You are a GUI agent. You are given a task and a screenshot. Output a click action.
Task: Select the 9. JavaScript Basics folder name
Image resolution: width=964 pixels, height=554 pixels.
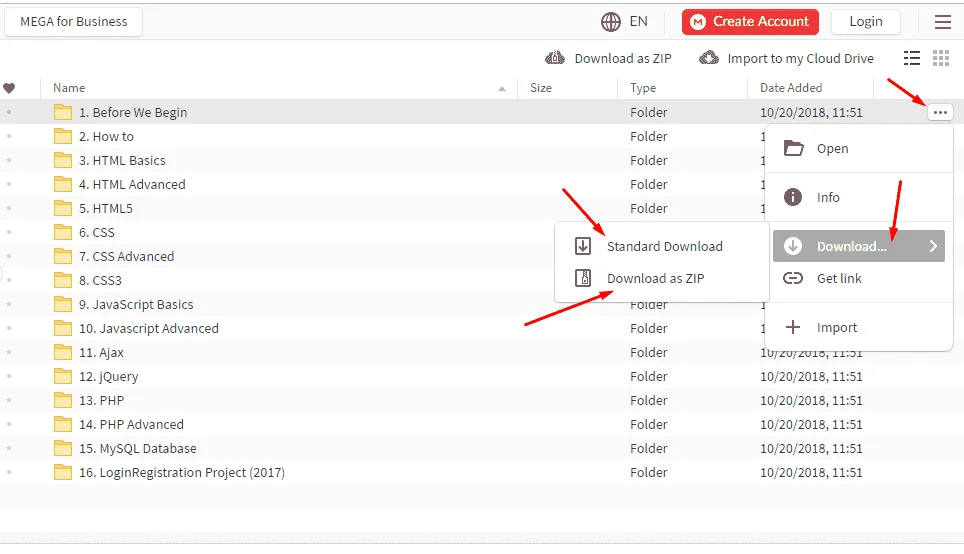[136, 304]
